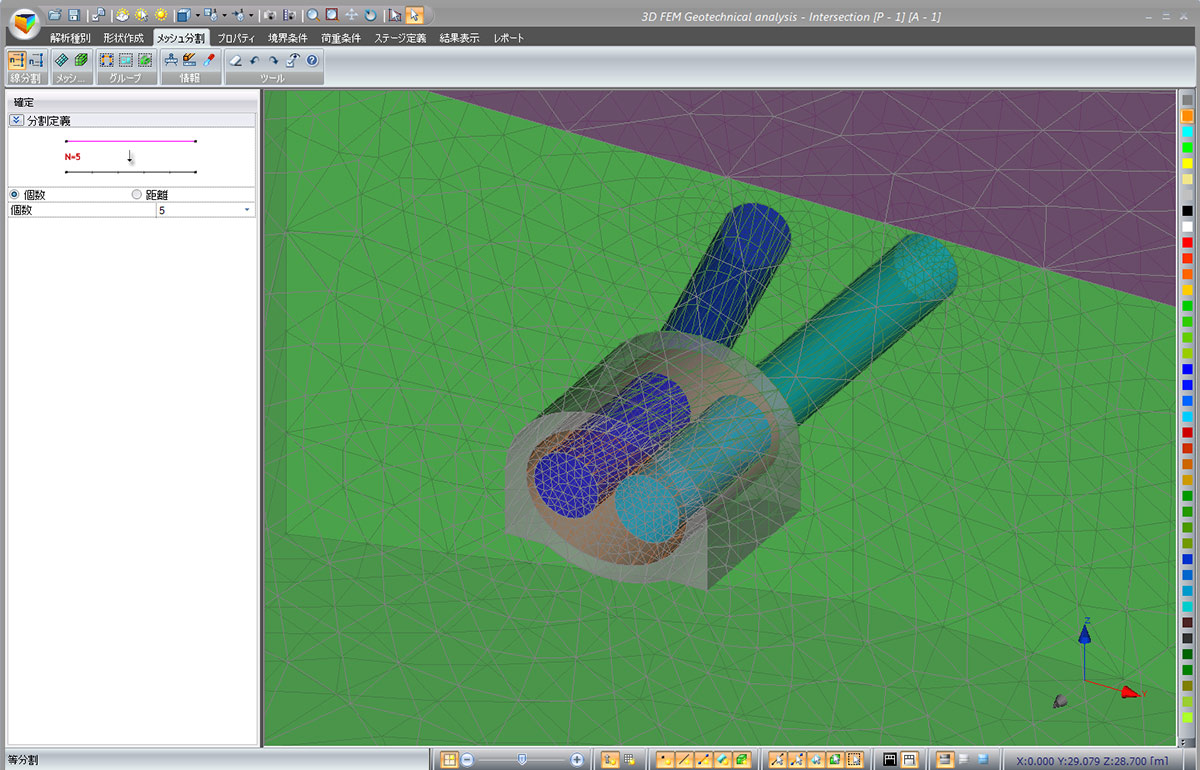Open the レポート tab
The height and width of the screenshot is (770, 1200).
tap(508, 38)
